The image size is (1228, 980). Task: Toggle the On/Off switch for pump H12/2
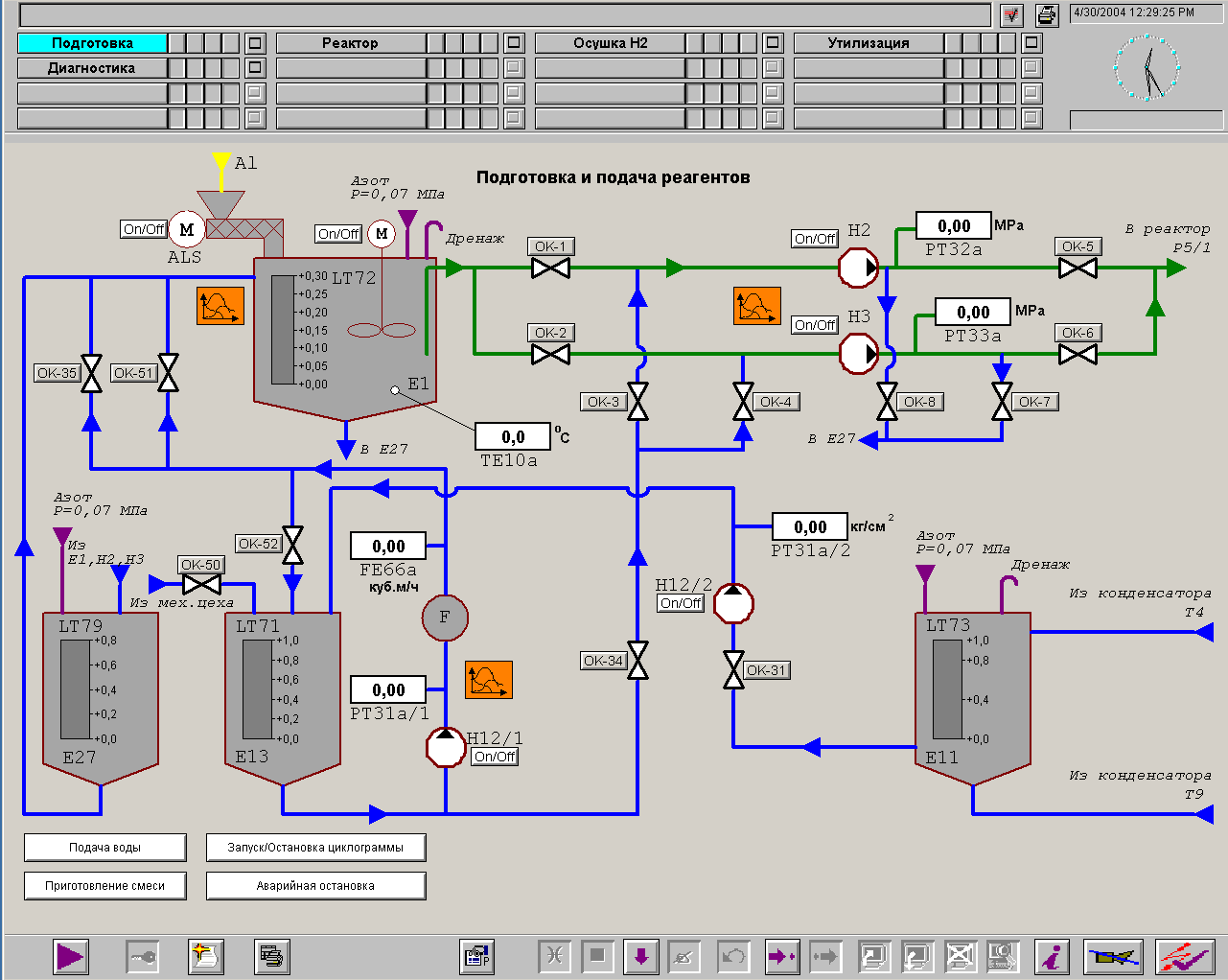coord(681,603)
